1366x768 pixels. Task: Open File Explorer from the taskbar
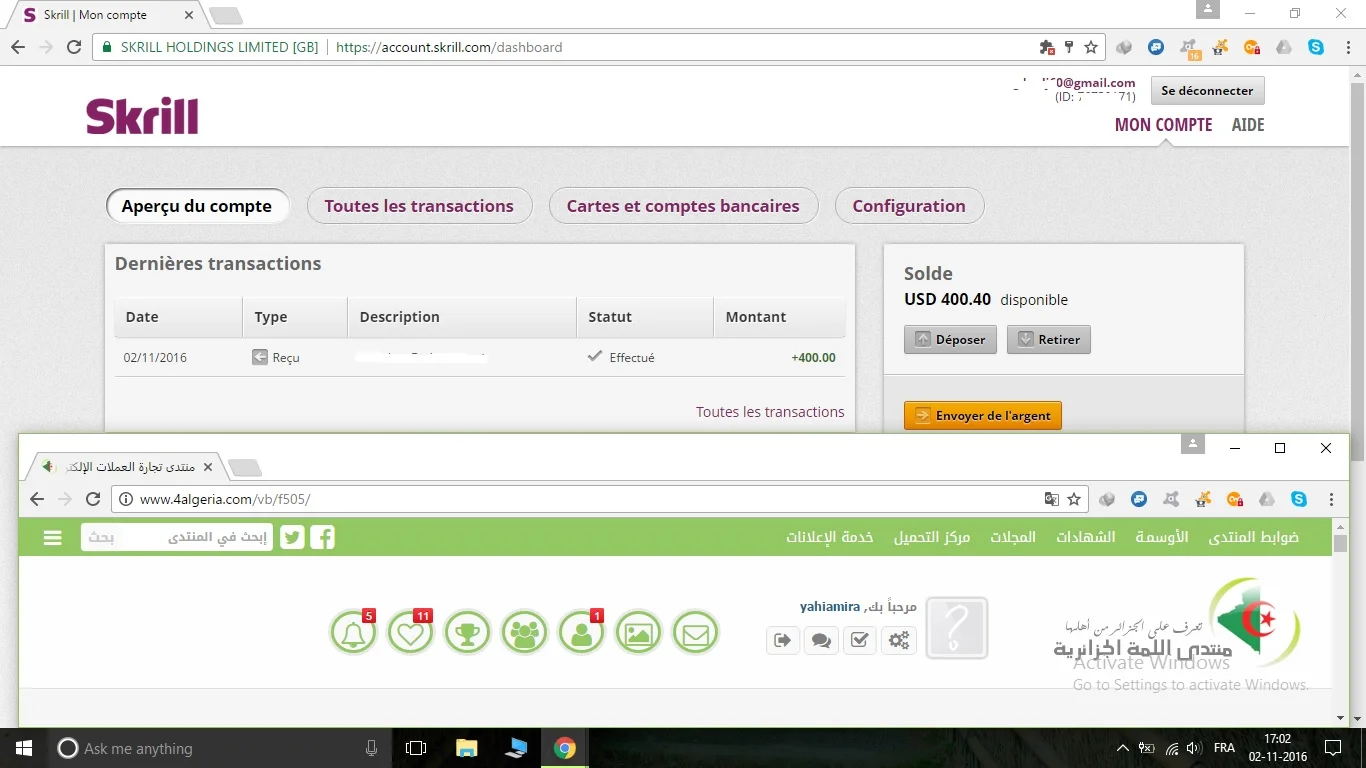(466, 748)
